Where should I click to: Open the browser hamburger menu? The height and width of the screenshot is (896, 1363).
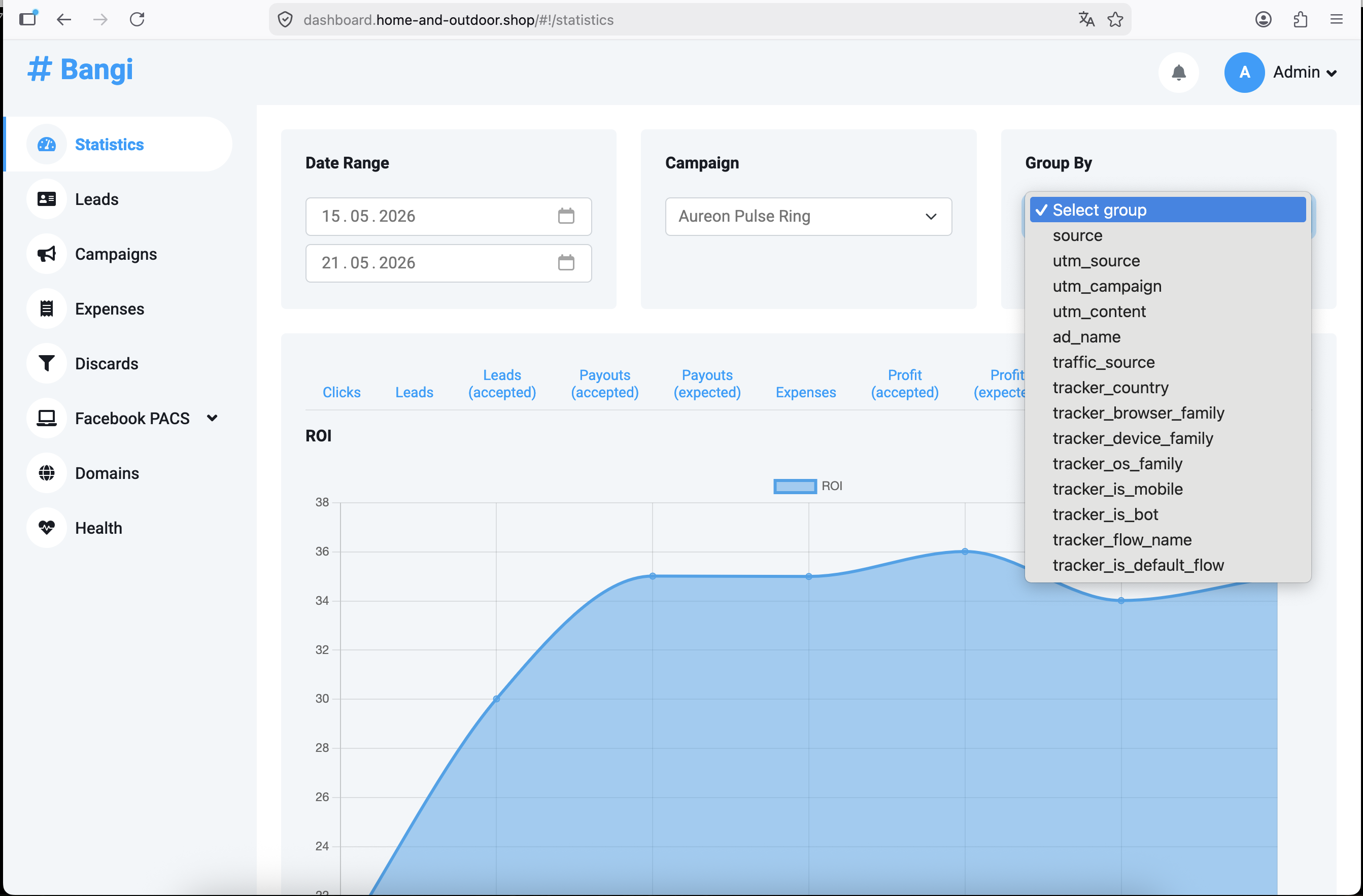coord(1337,19)
